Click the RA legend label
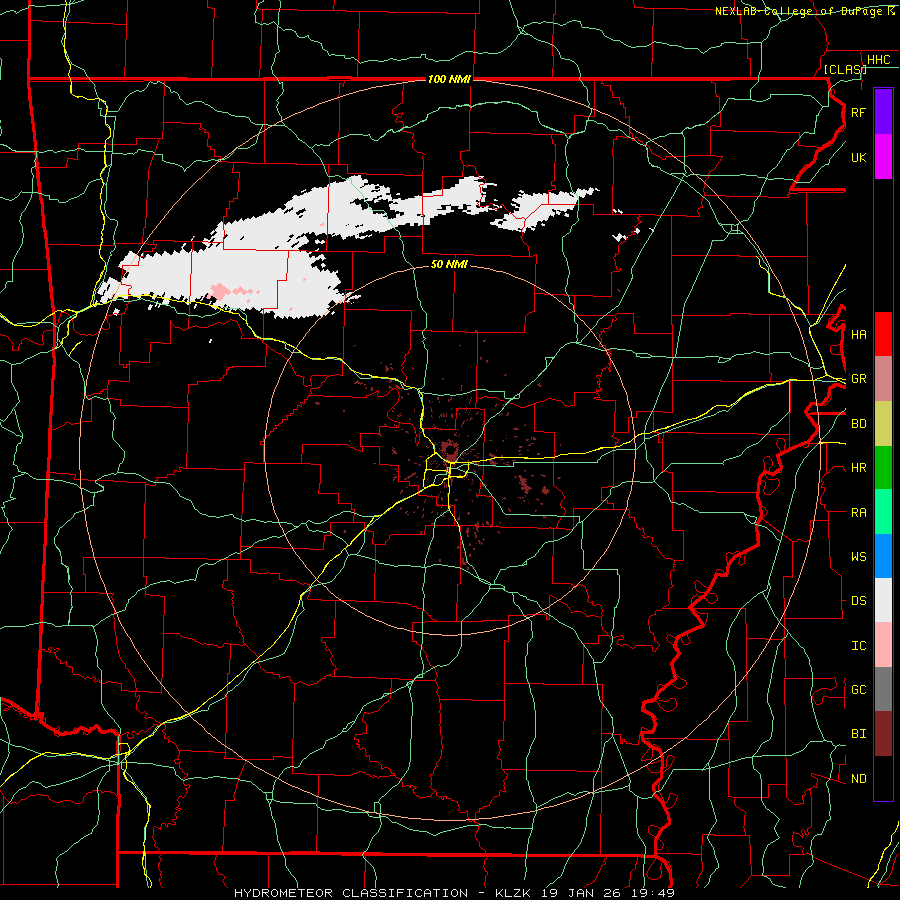Screen dimensions: 900x900 click(858, 513)
